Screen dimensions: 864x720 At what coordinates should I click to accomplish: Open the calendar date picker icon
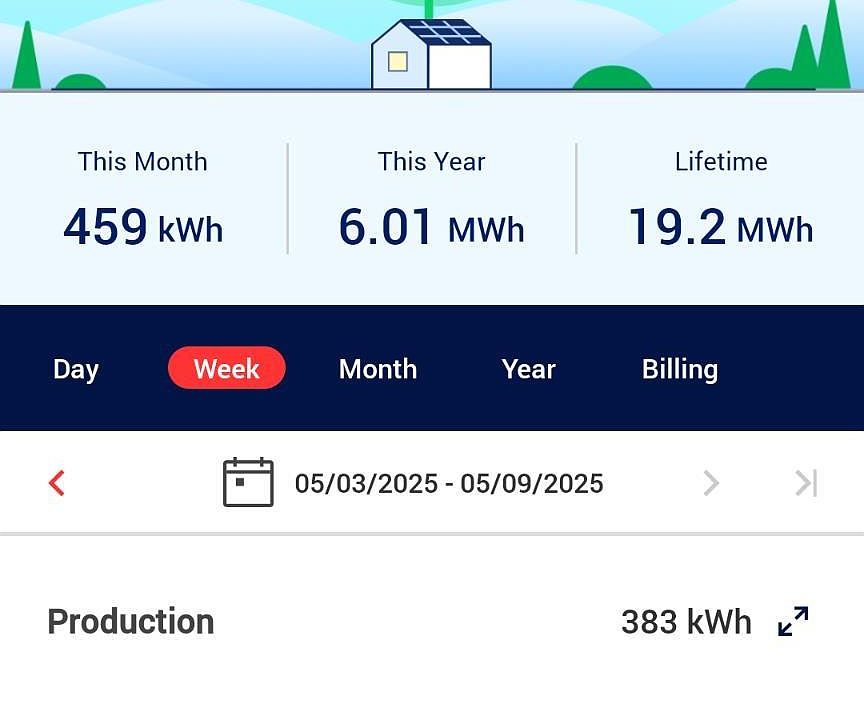click(x=248, y=483)
